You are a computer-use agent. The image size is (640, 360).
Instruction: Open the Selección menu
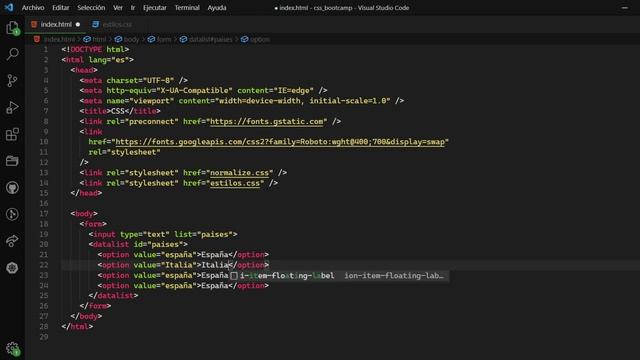coord(91,8)
